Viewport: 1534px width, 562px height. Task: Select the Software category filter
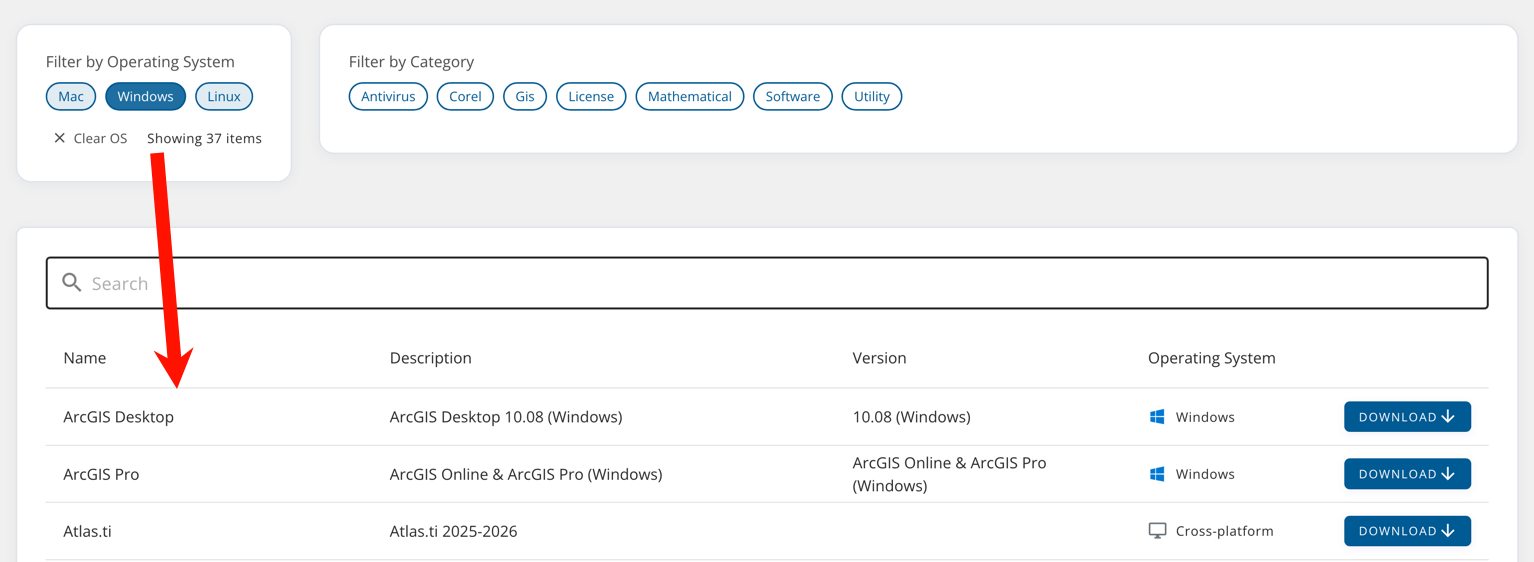[x=792, y=96]
